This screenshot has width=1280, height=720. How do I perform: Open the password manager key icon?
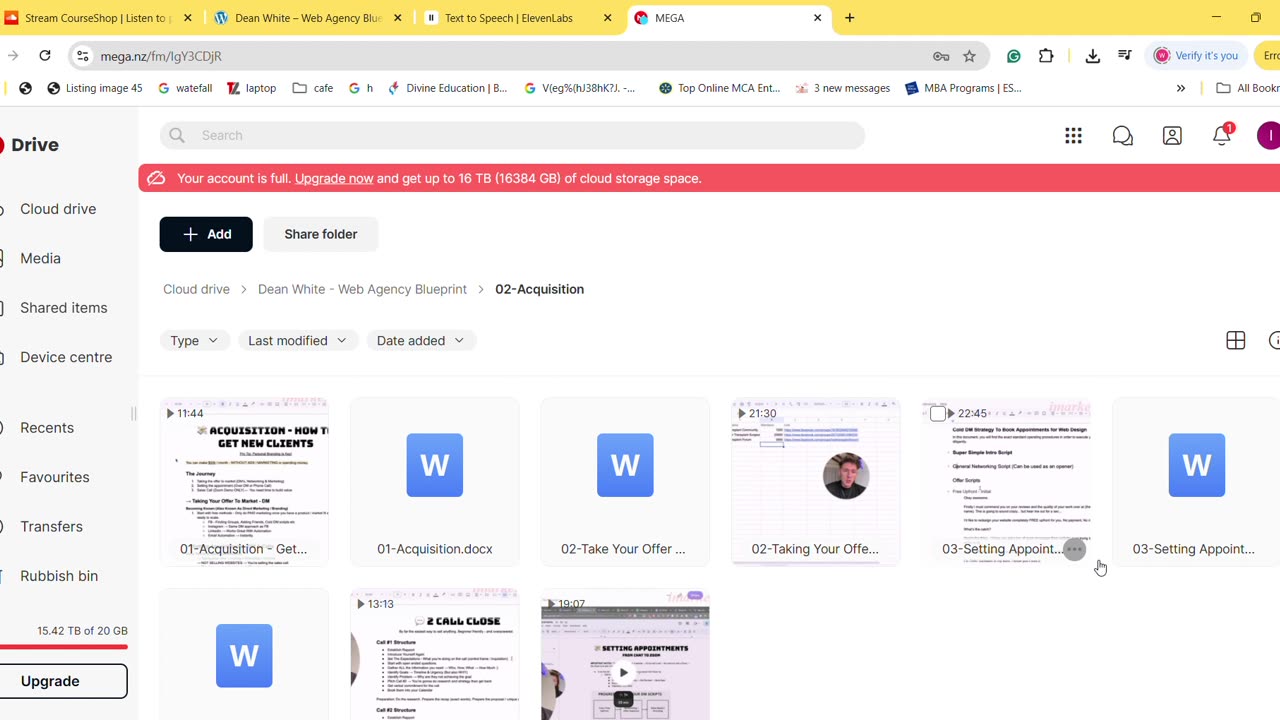[x=940, y=56]
